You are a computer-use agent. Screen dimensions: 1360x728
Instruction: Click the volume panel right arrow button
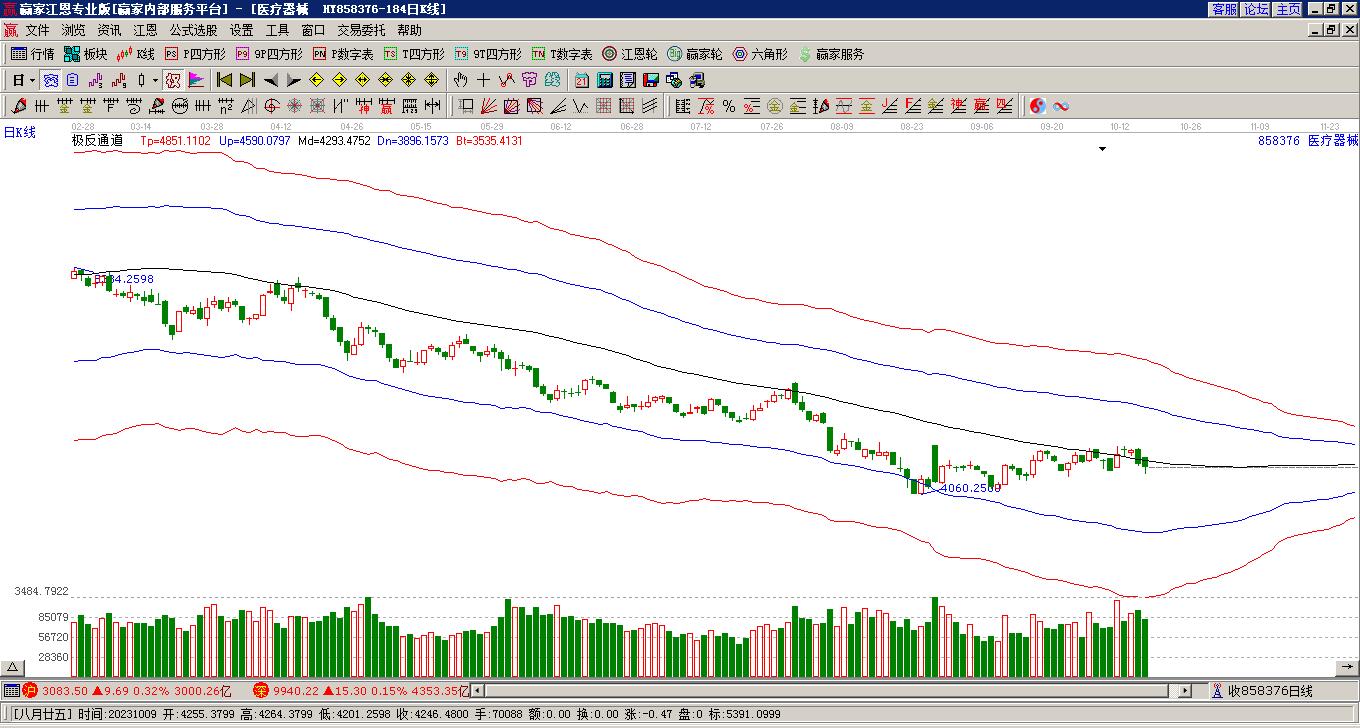click(1347, 667)
